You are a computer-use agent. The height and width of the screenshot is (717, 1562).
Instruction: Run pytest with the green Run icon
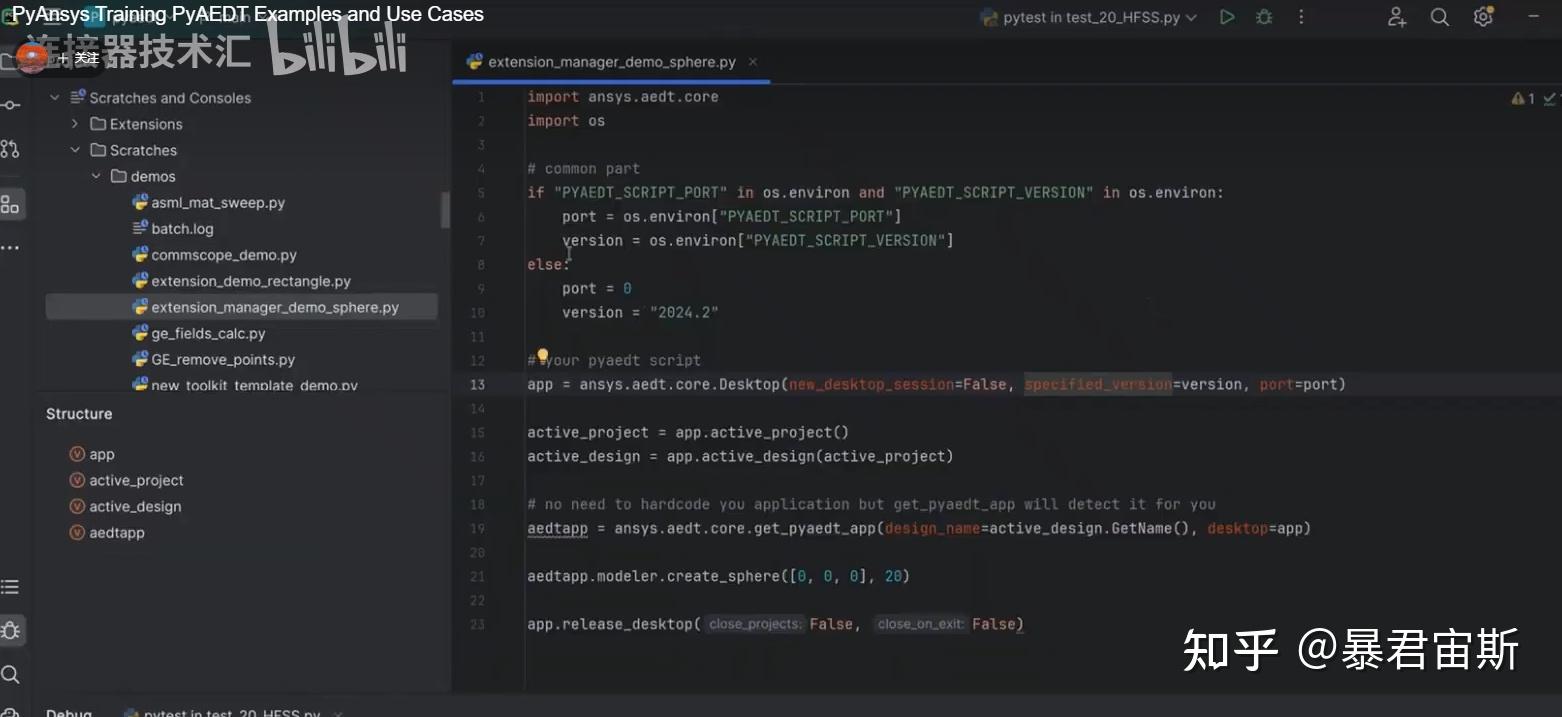pyautogui.click(x=1227, y=17)
